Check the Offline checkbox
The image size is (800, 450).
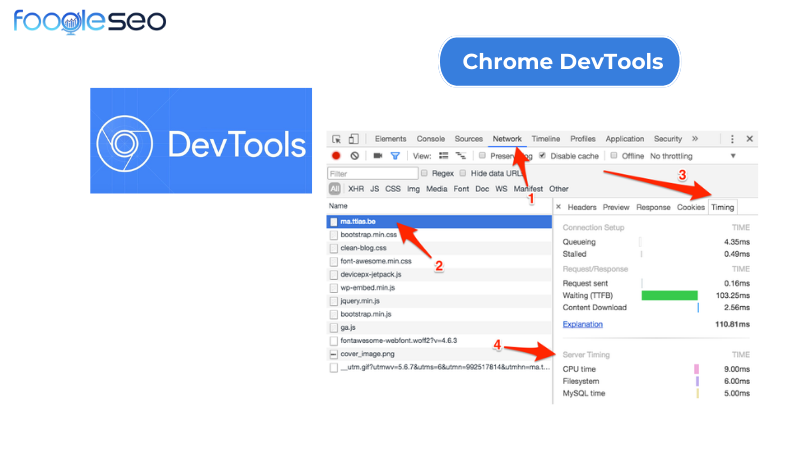(x=613, y=156)
